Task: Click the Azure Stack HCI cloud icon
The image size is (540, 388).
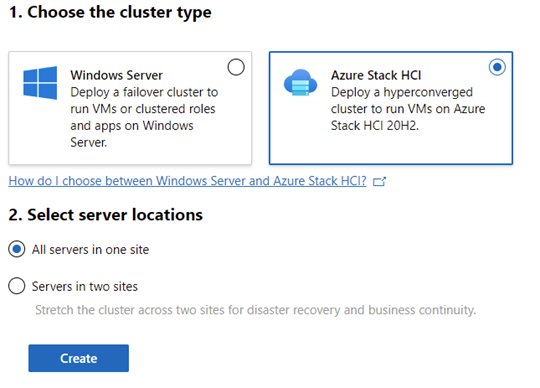Action: point(300,83)
